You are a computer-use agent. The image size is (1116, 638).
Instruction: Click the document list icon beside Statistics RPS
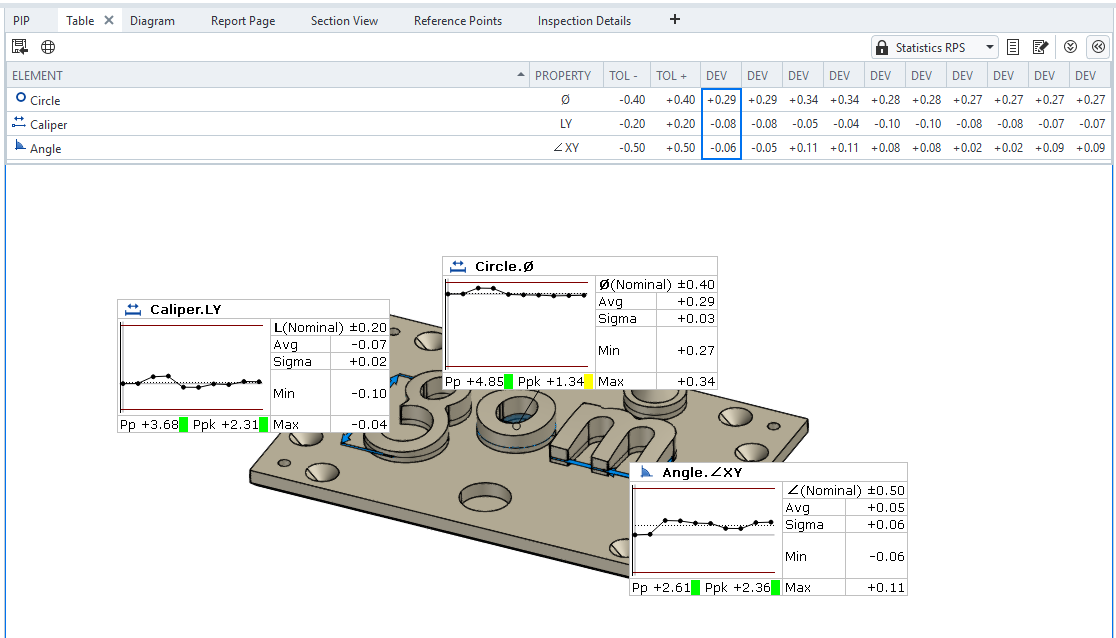(1013, 47)
